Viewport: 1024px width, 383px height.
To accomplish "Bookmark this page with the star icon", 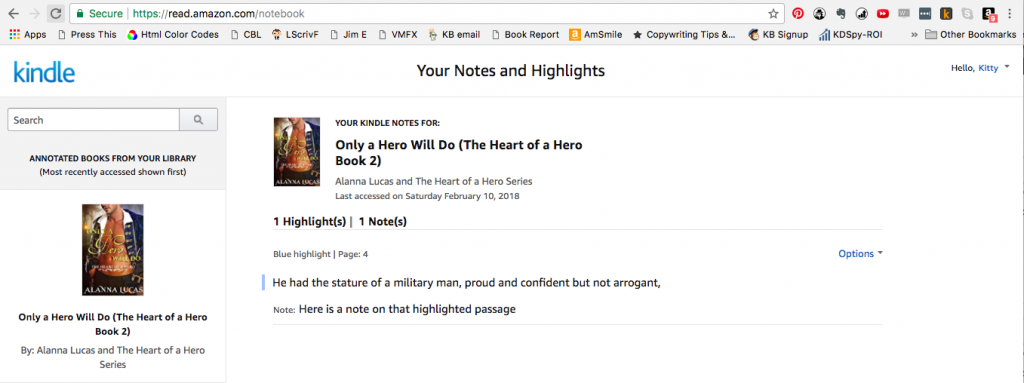I will tap(773, 13).
